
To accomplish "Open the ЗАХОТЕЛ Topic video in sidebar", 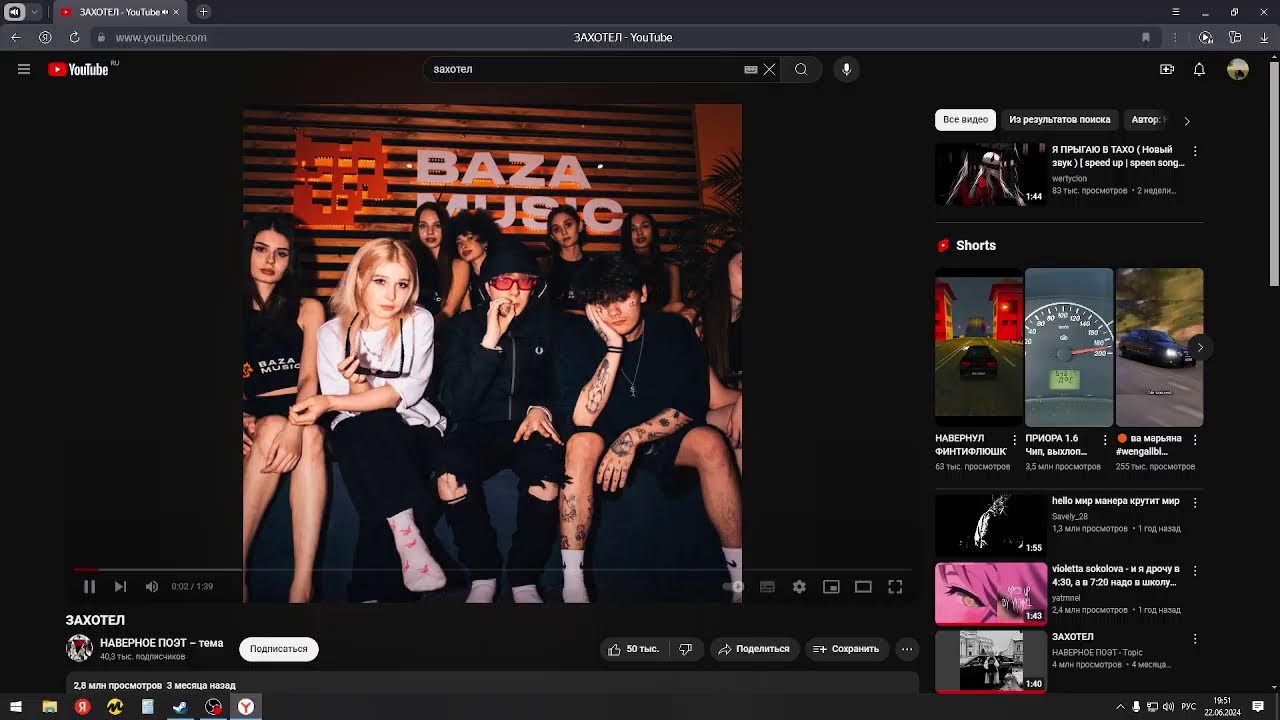I will (991, 661).
